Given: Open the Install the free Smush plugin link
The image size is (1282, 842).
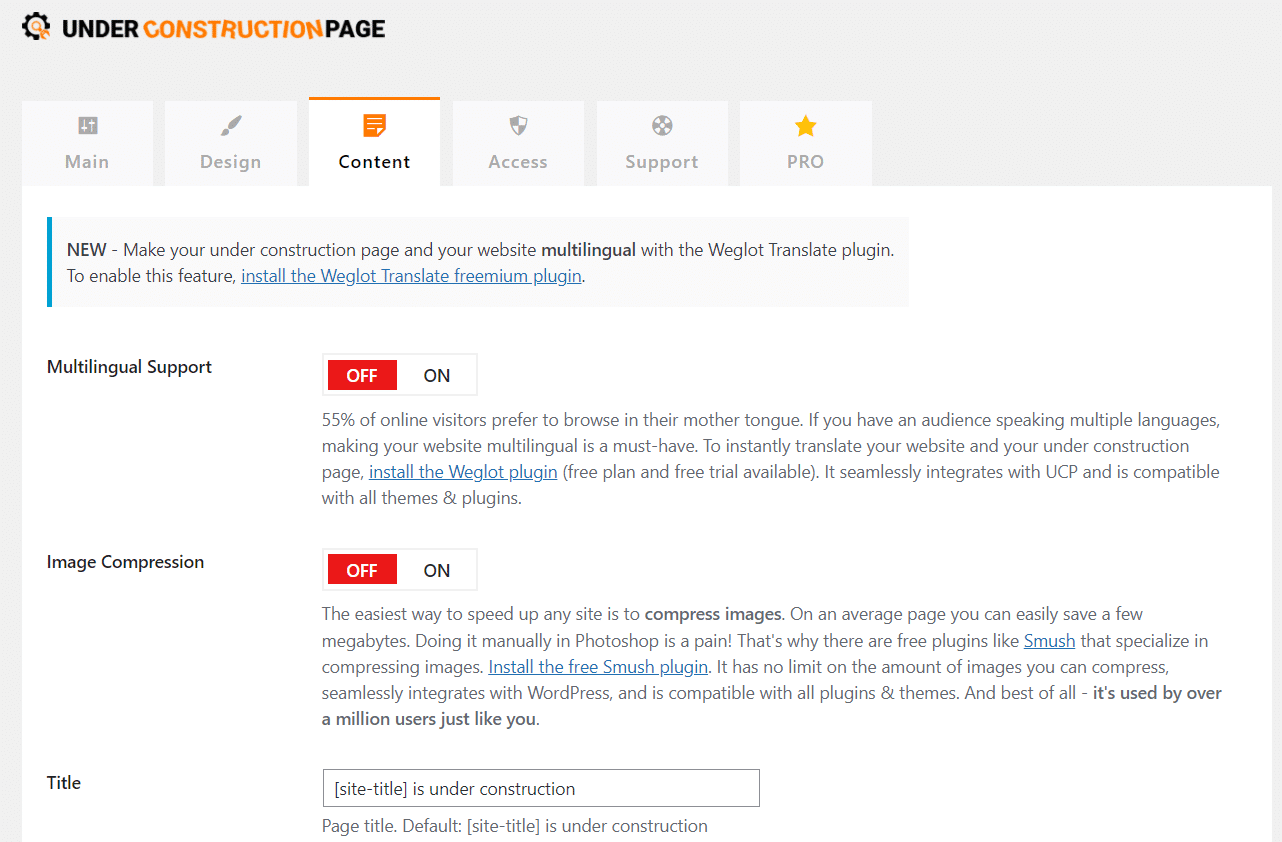Looking at the screenshot, I should pos(597,666).
